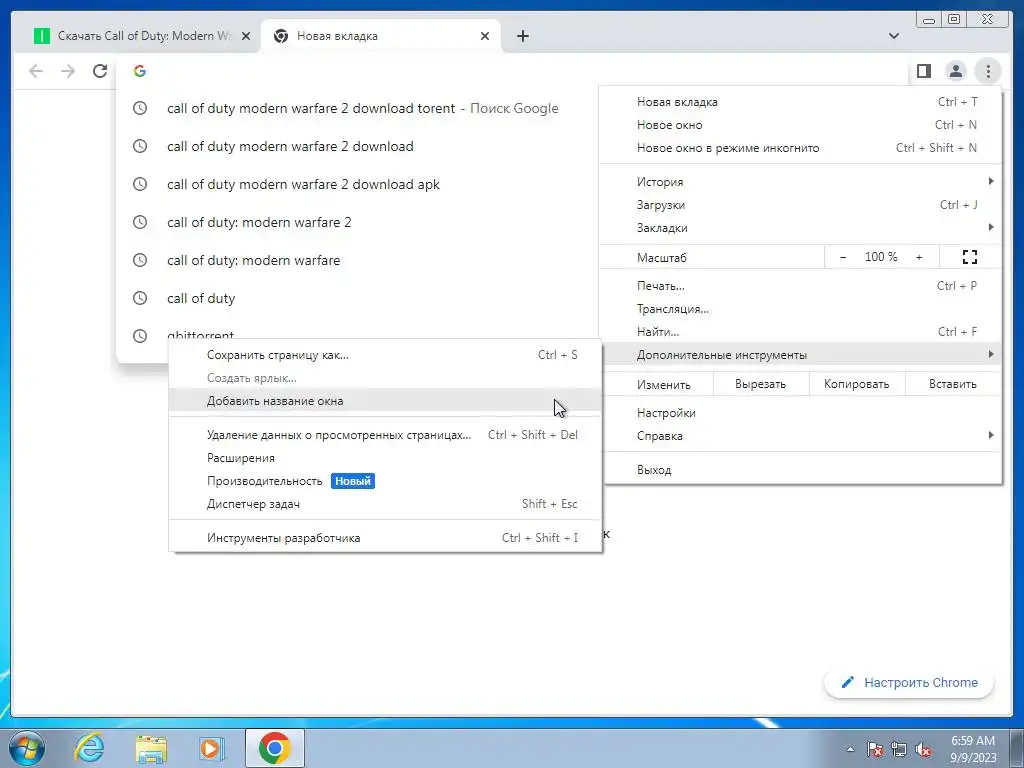This screenshot has height=768, width=1024.
Task: Reload the page with the refresh icon
Action: [x=100, y=71]
